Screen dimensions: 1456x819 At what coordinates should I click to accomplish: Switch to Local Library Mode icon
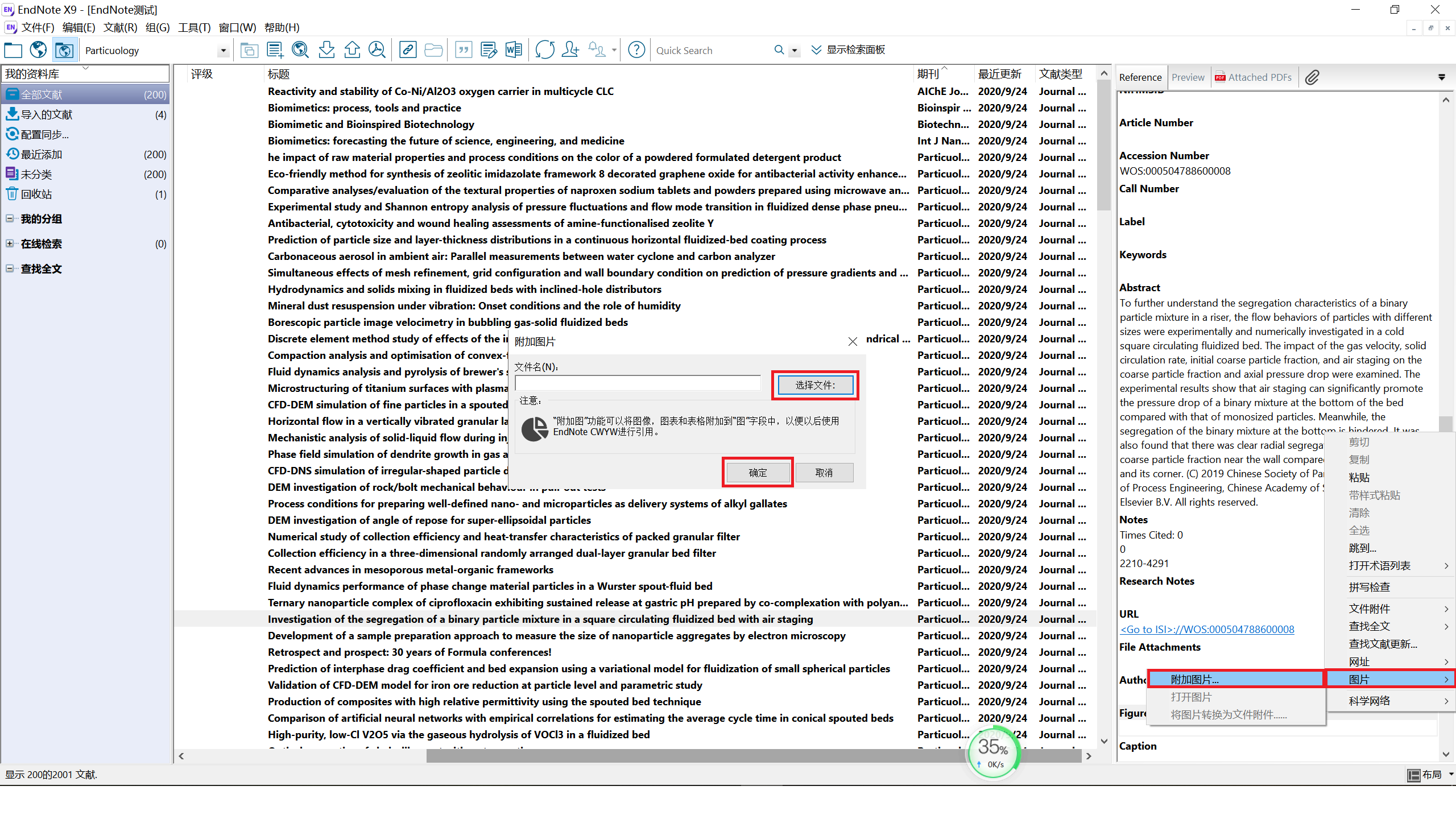pos(13,50)
